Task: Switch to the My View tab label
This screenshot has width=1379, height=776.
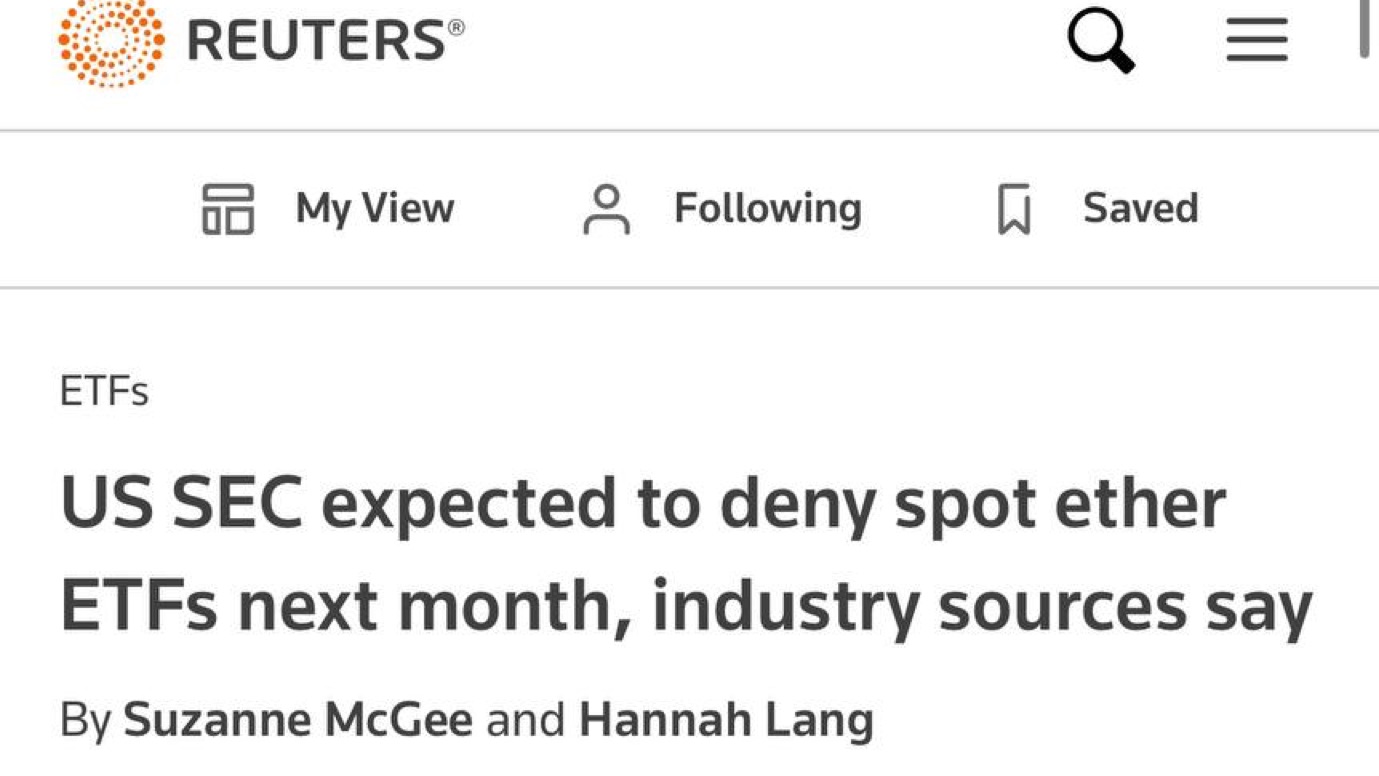Action: tap(375, 208)
